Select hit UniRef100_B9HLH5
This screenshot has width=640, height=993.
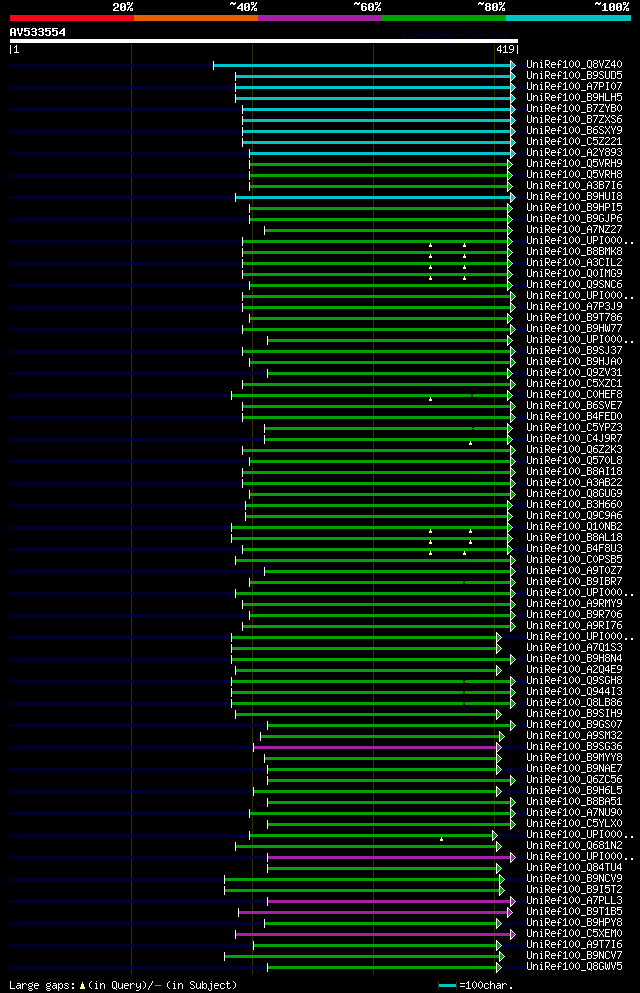(574, 98)
